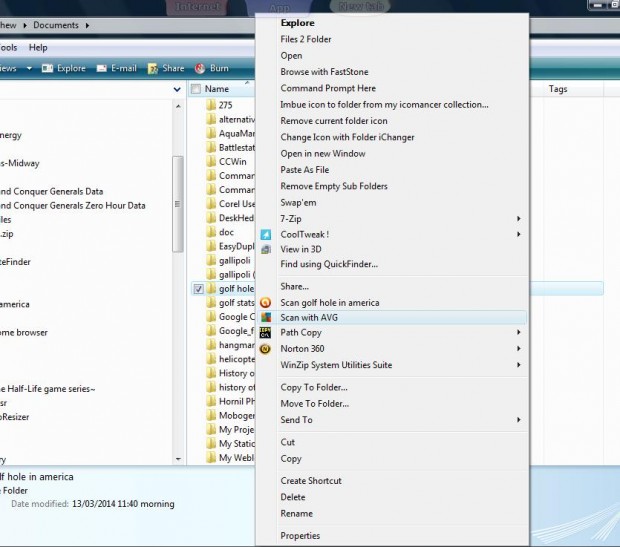Image resolution: width=620 pixels, height=547 pixels.
Task: Expand the Norton 360 submenu arrow
Action: click(x=518, y=349)
